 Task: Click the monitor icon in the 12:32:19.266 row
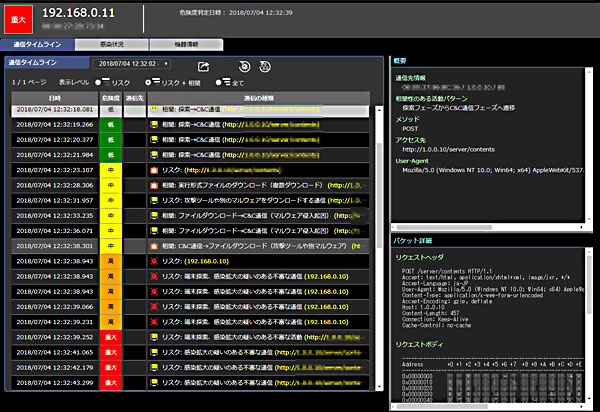click(x=154, y=124)
